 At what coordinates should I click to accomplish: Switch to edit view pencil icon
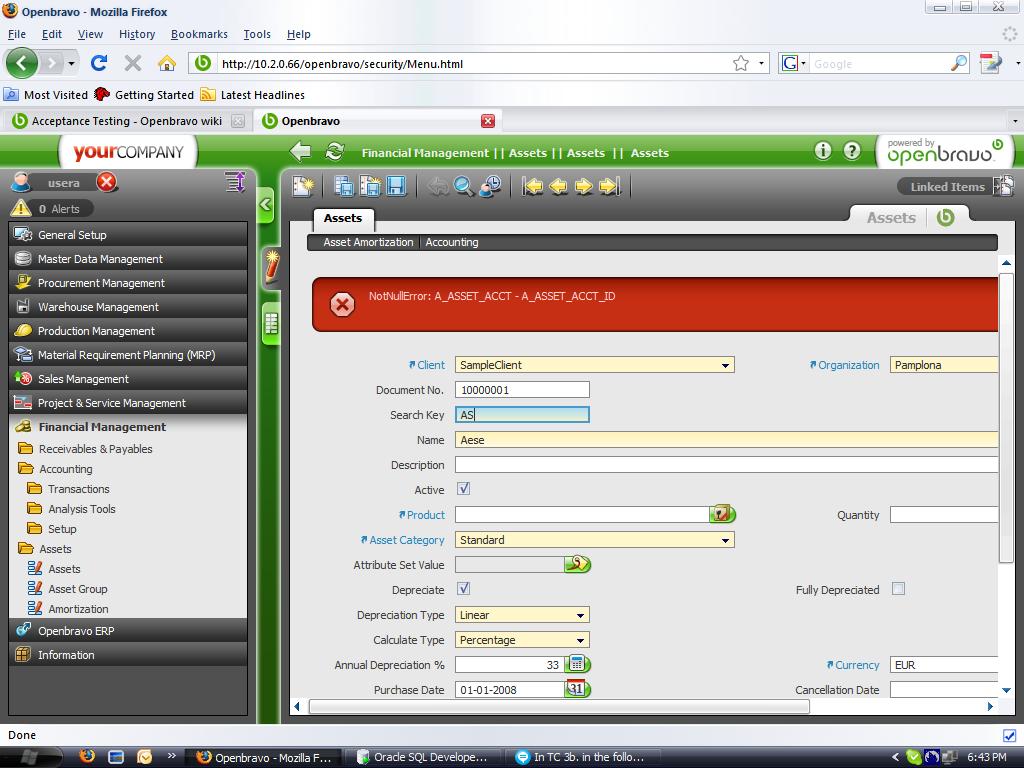pyautogui.click(x=271, y=266)
